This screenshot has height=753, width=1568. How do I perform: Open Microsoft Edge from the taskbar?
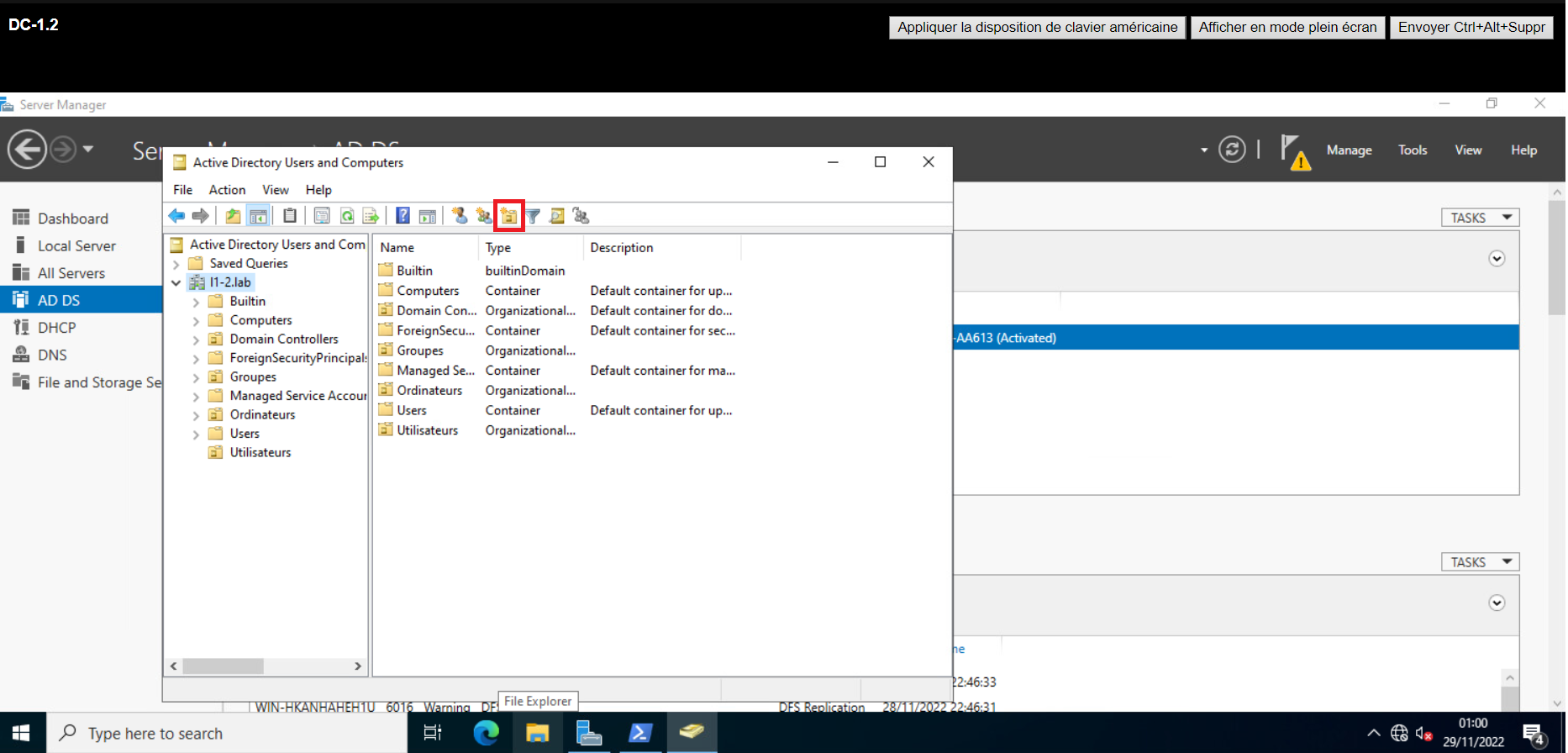[486, 733]
